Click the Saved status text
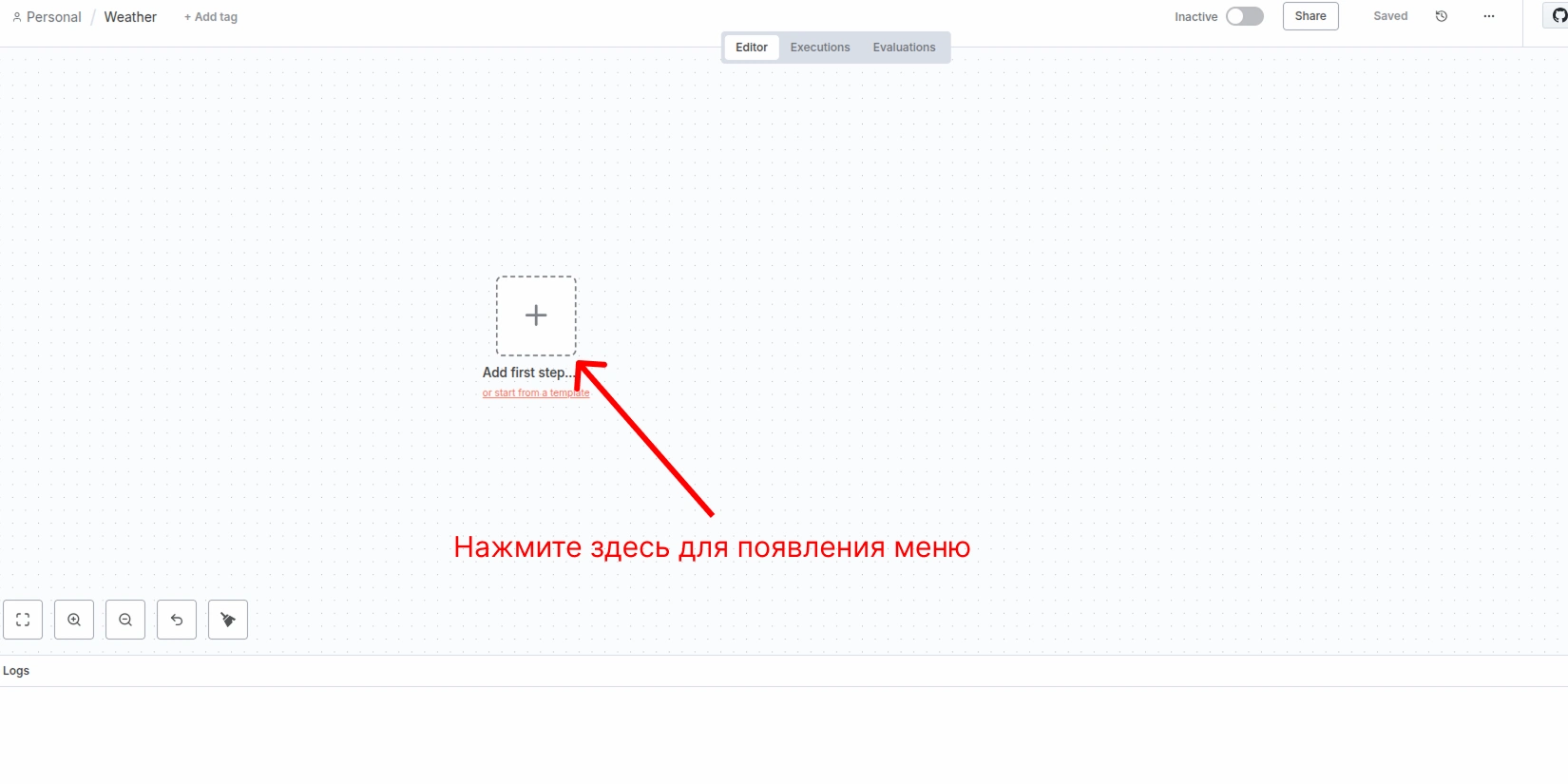The image size is (1568, 784). pos(1390,16)
